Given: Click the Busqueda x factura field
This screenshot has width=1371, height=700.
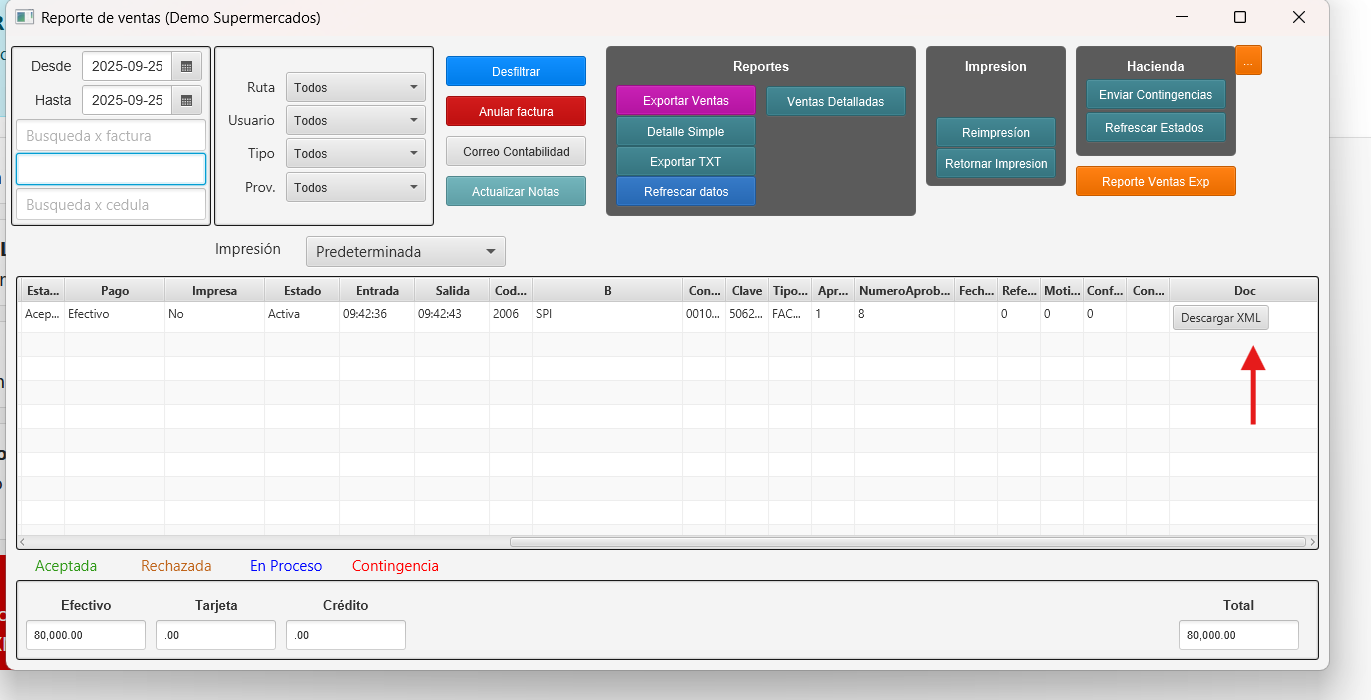Looking at the screenshot, I should pyautogui.click(x=111, y=136).
